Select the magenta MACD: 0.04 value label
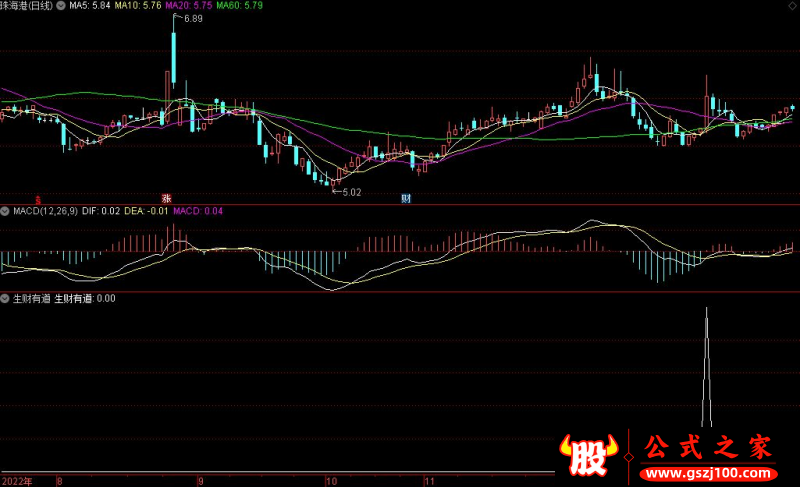 click(198, 211)
